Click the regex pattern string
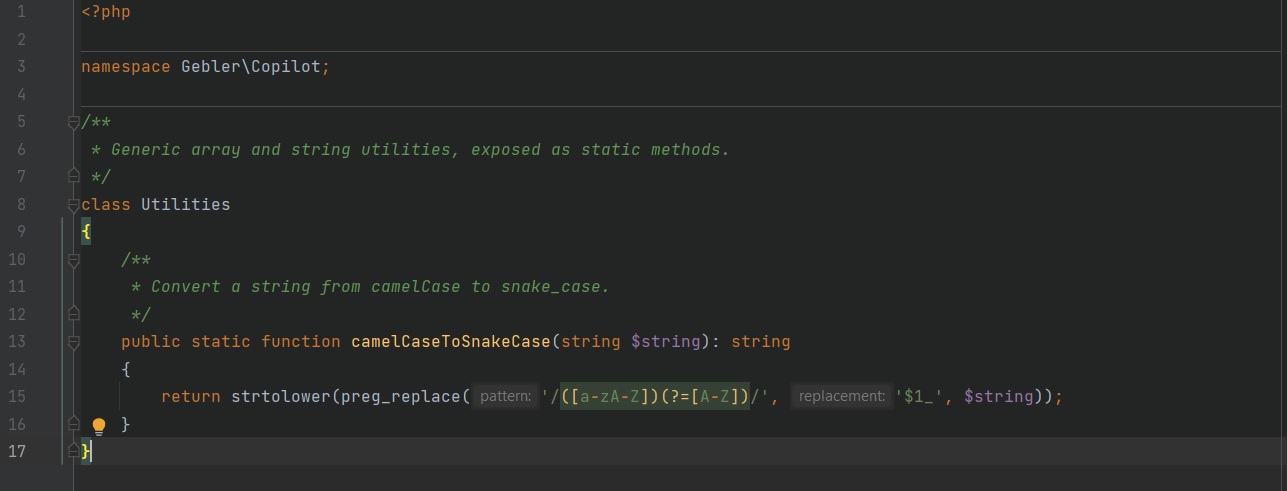Image resolution: width=1287 pixels, height=491 pixels. coord(655,396)
